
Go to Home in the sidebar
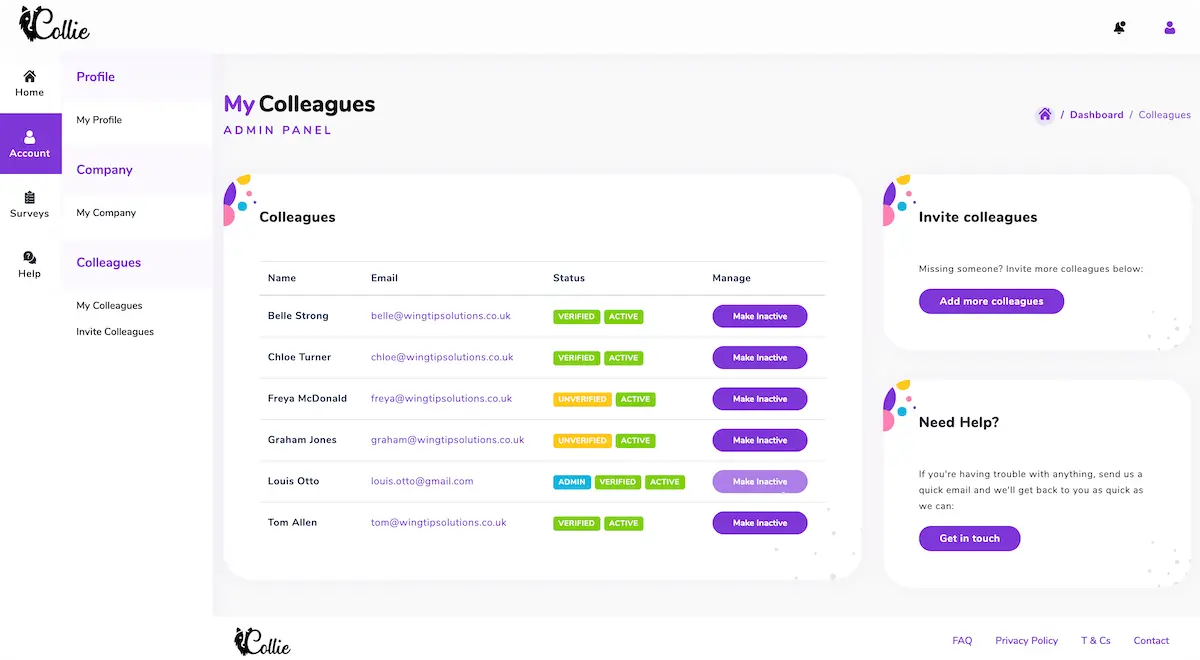30,83
